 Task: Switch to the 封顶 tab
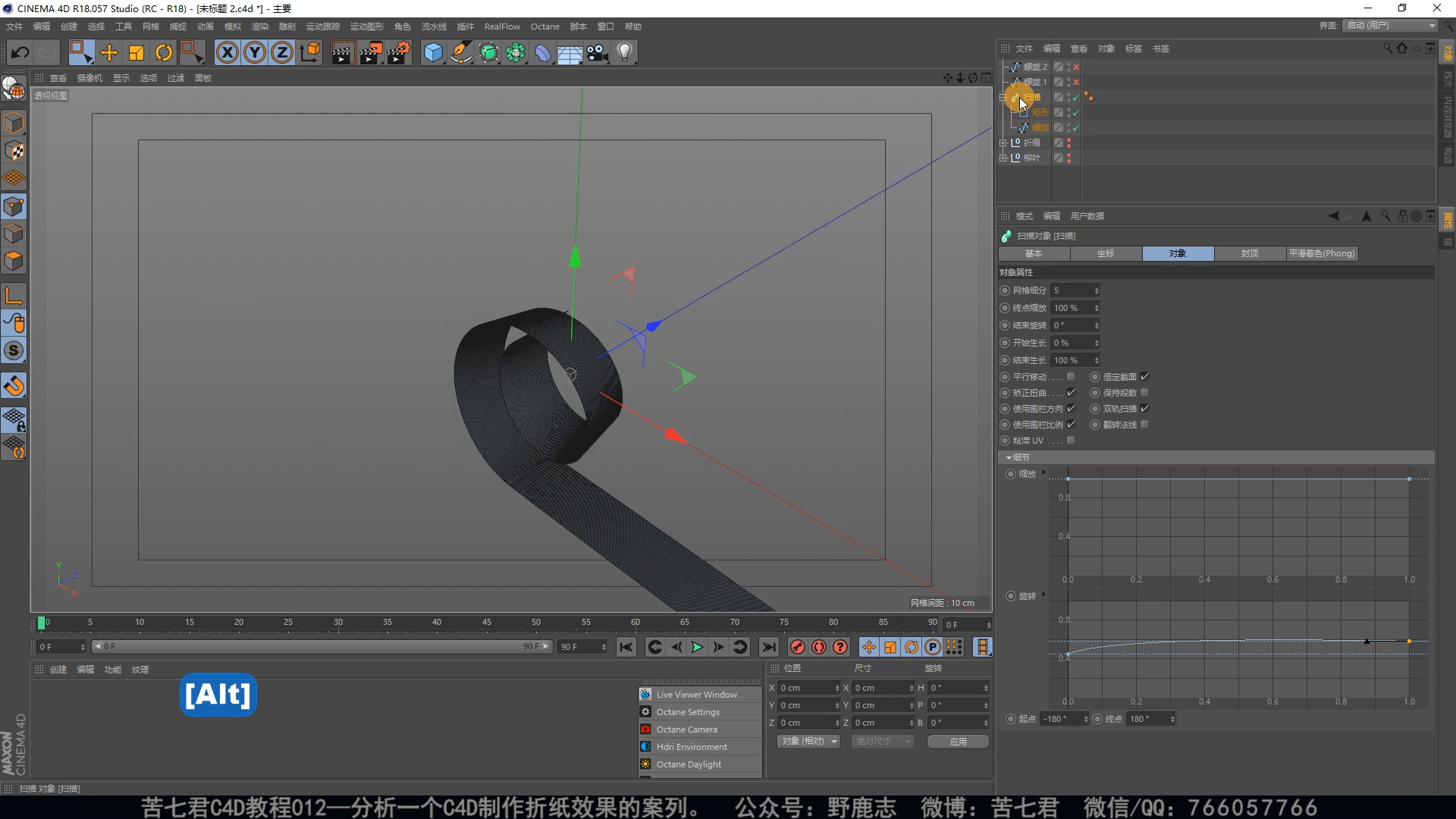pyautogui.click(x=1250, y=253)
